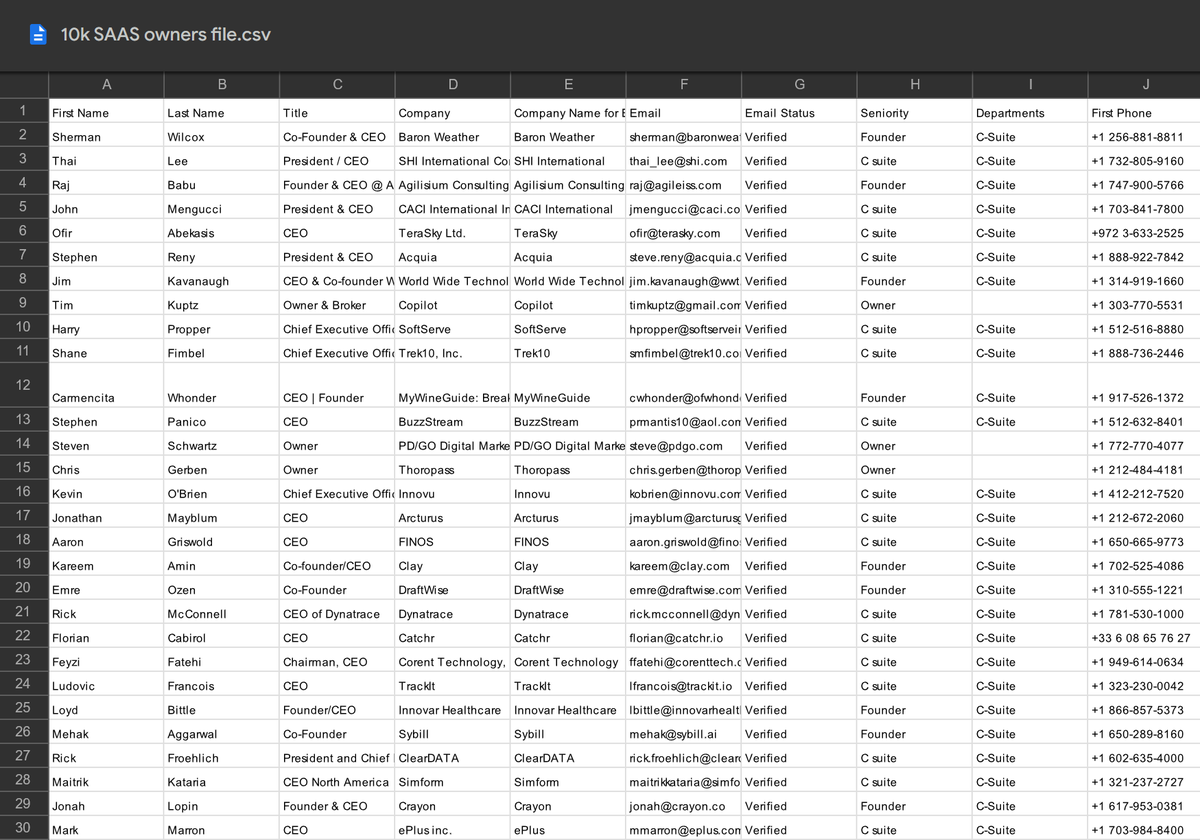Click the cell containing Froehlich
This screenshot has width=1200, height=840.
pyautogui.click(x=222, y=757)
